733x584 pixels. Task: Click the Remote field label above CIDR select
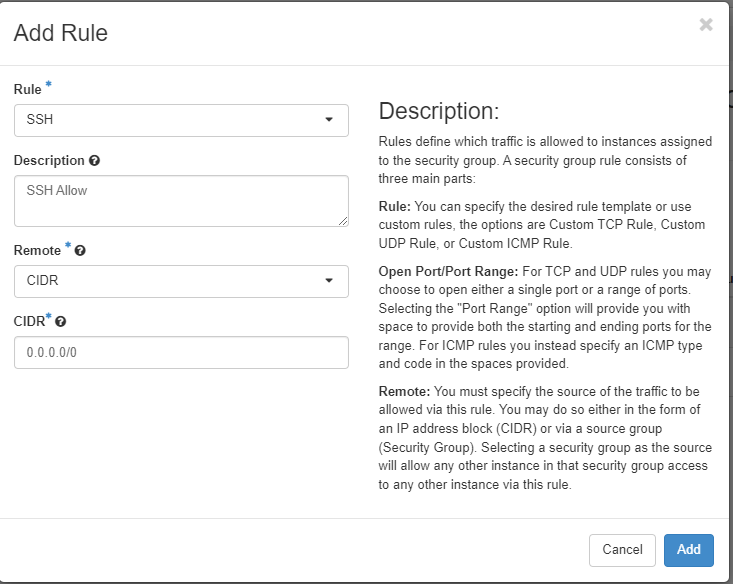(x=37, y=251)
